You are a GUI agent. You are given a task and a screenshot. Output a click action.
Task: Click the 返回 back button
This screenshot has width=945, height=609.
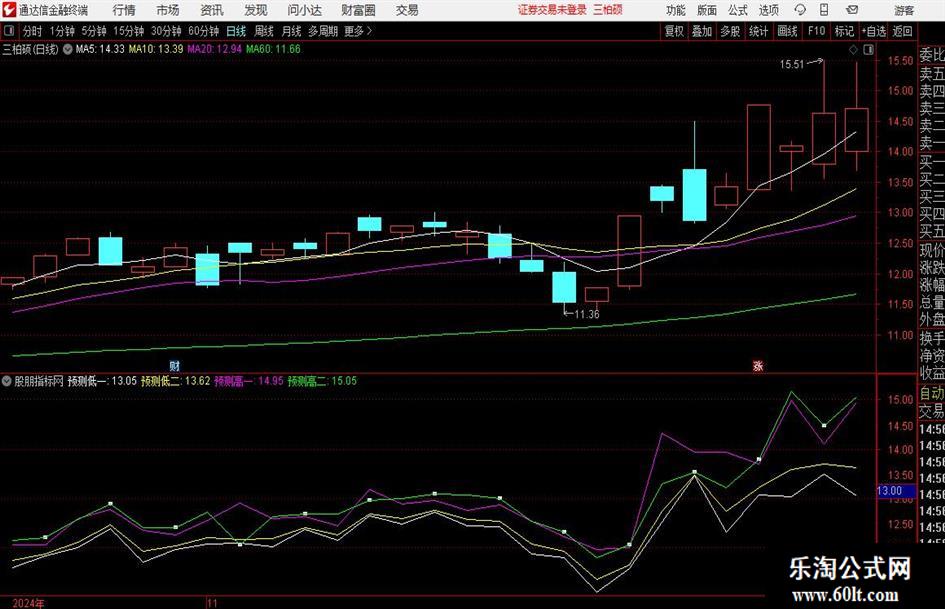pos(902,31)
